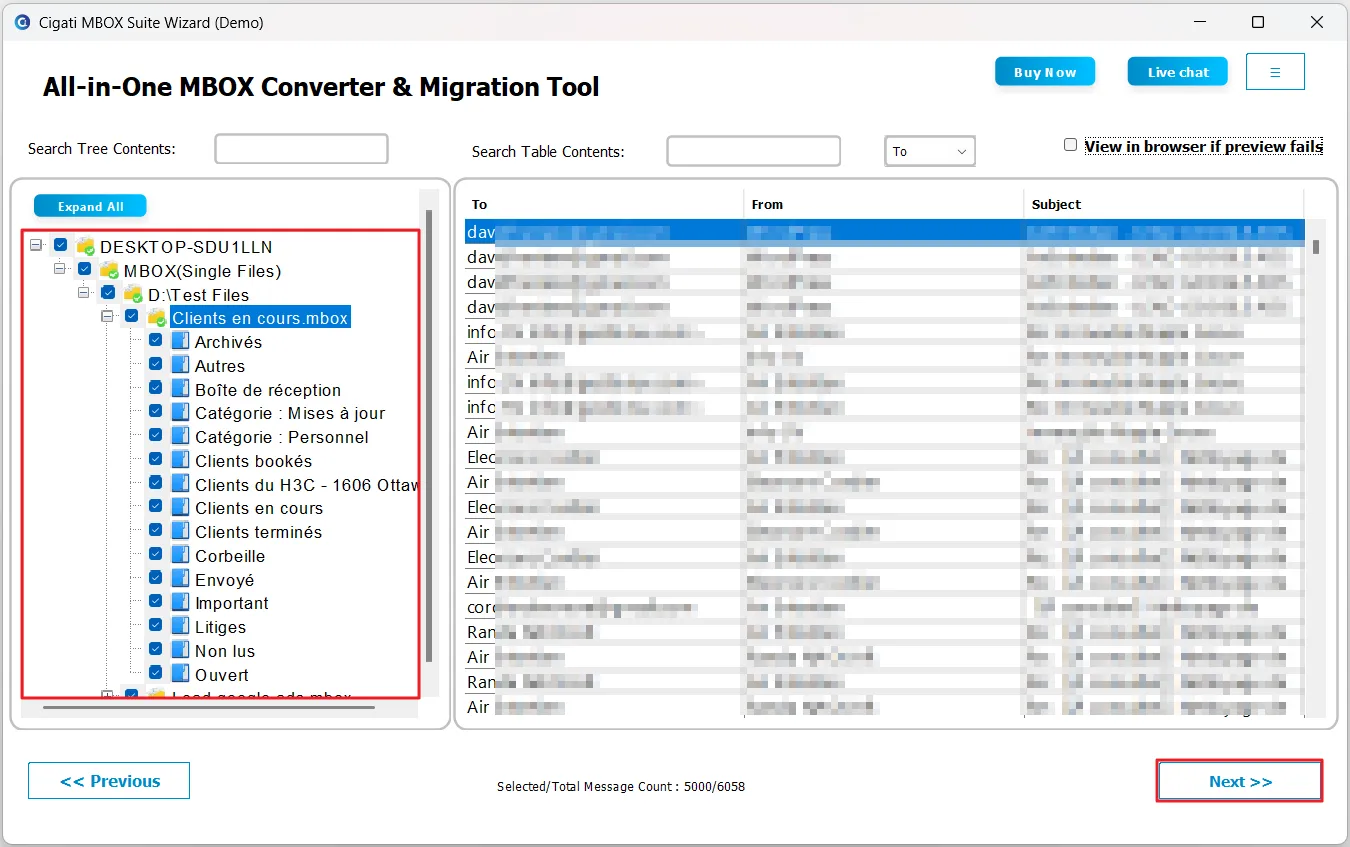Click the Cigati app logo in title bar
The height and width of the screenshot is (847, 1350).
[22, 22]
